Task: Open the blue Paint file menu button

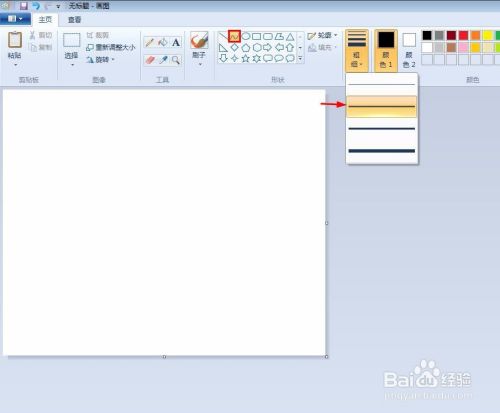Action: (x=15, y=19)
